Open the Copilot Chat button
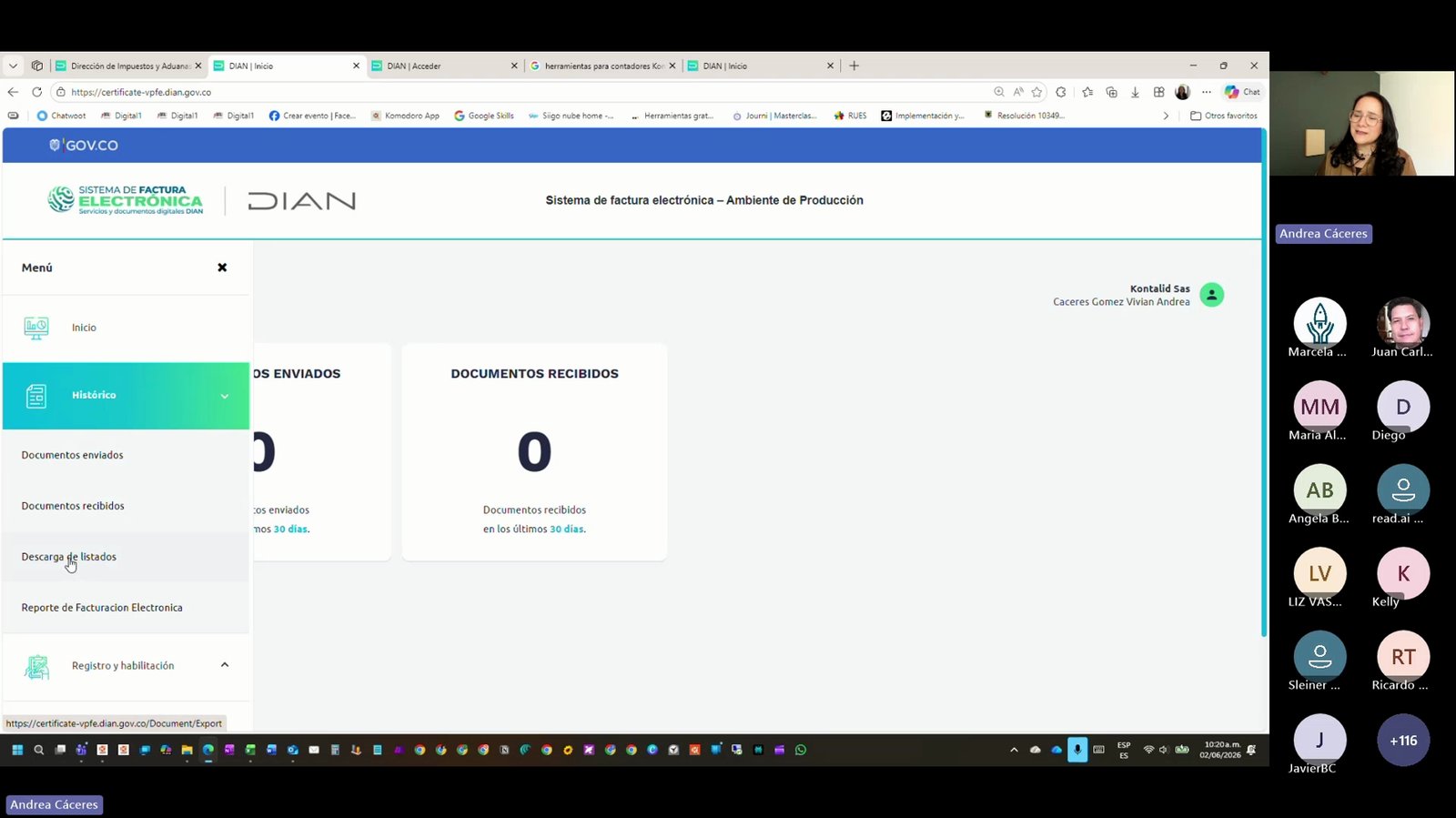 1243,92
